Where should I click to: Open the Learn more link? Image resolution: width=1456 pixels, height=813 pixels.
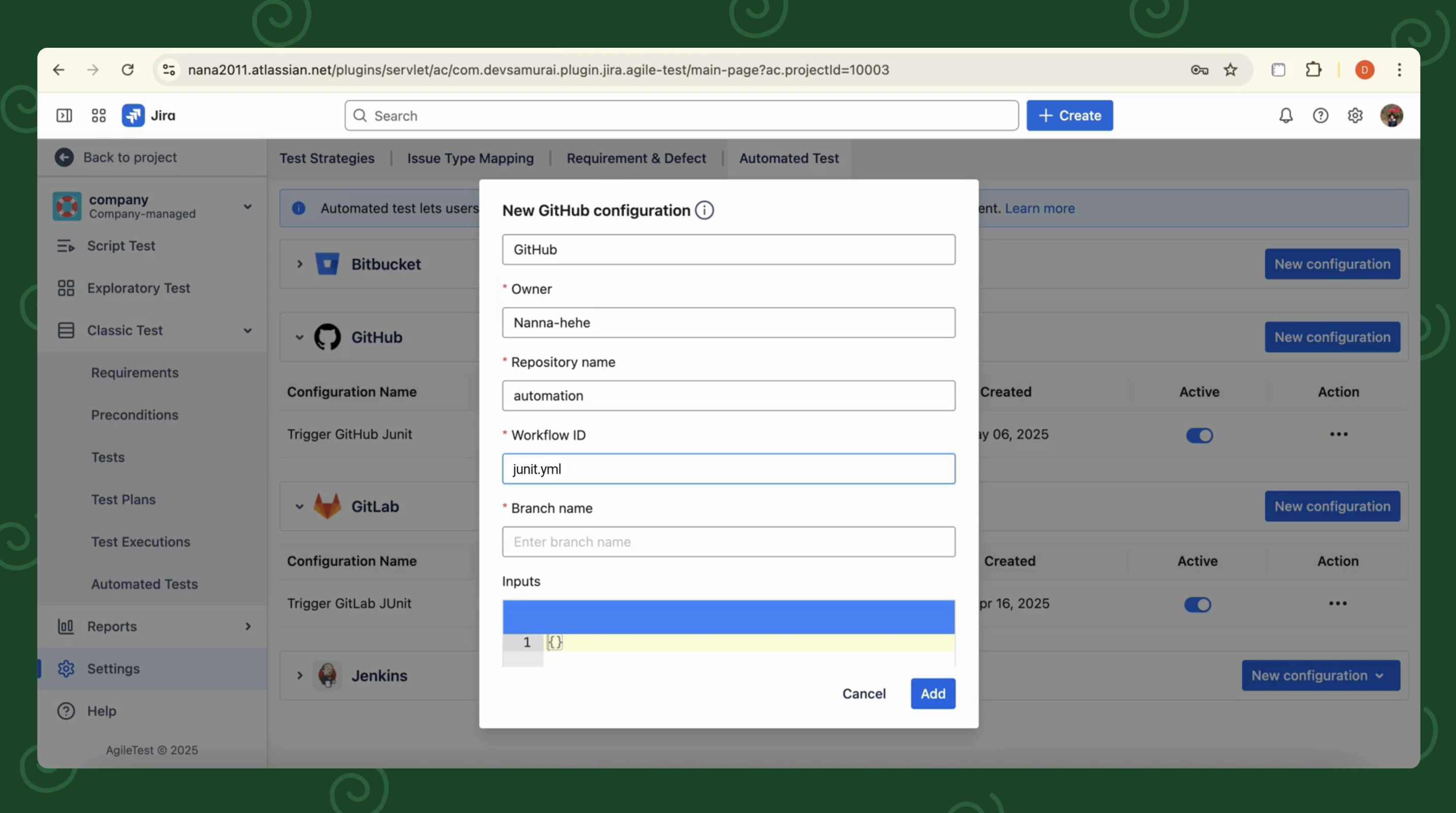tap(1040, 208)
